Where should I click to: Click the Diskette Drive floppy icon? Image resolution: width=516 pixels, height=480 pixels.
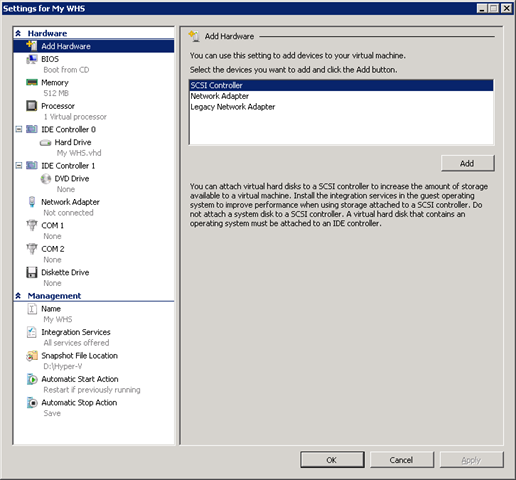(32, 272)
